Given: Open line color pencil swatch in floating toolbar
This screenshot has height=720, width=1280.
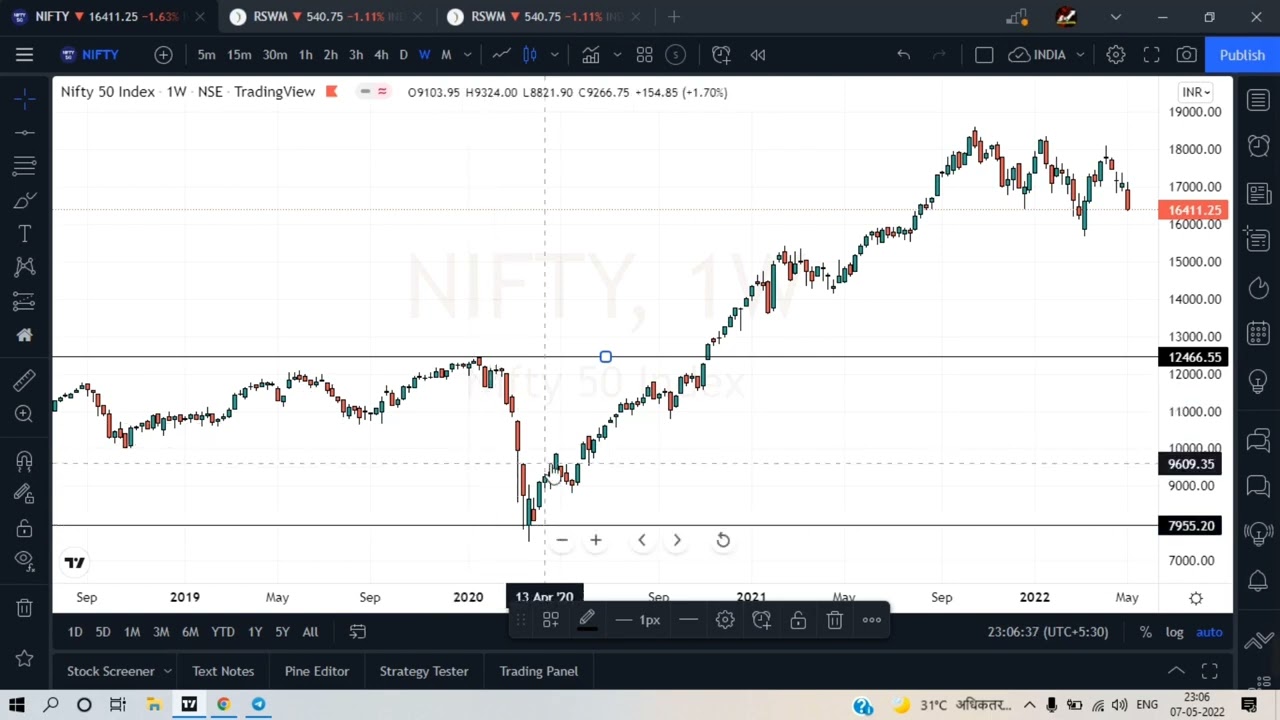Looking at the screenshot, I should point(587,620).
